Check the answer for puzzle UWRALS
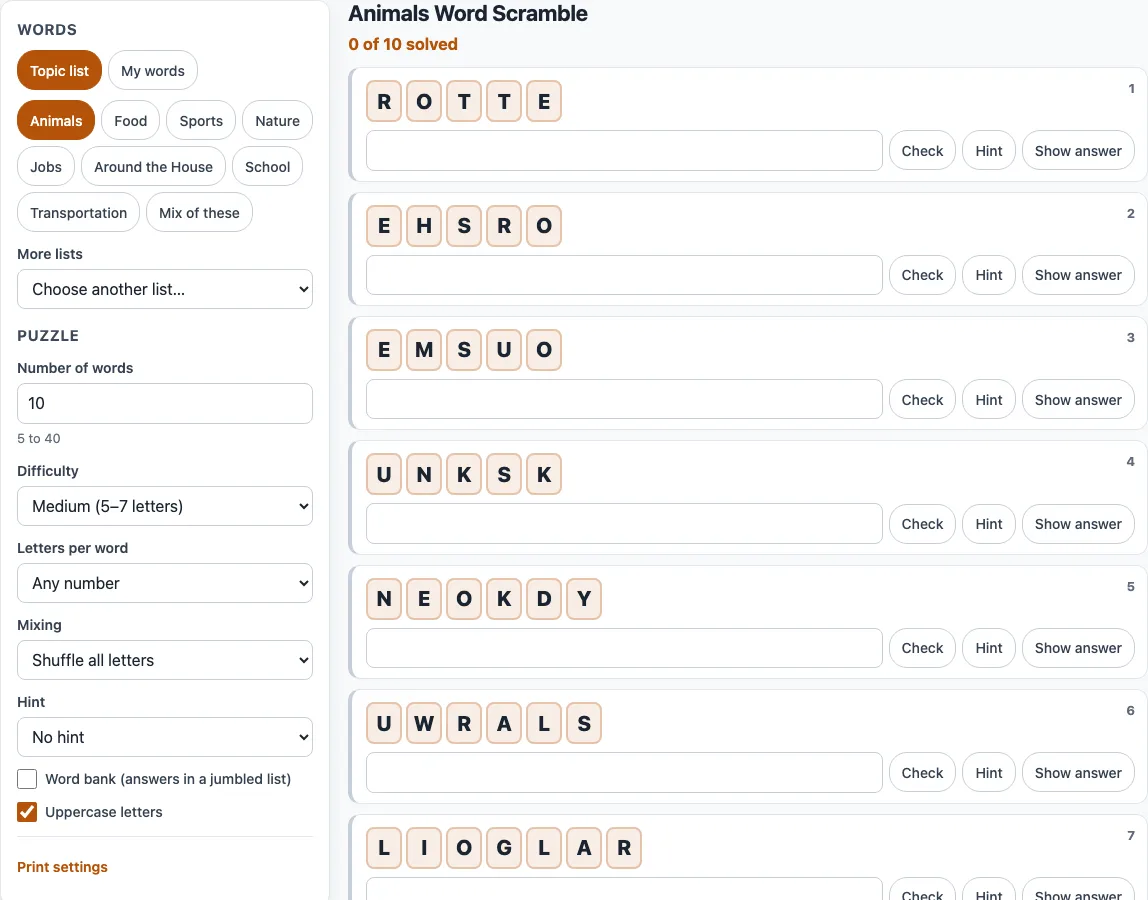This screenshot has height=900, width=1148. coord(922,773)
